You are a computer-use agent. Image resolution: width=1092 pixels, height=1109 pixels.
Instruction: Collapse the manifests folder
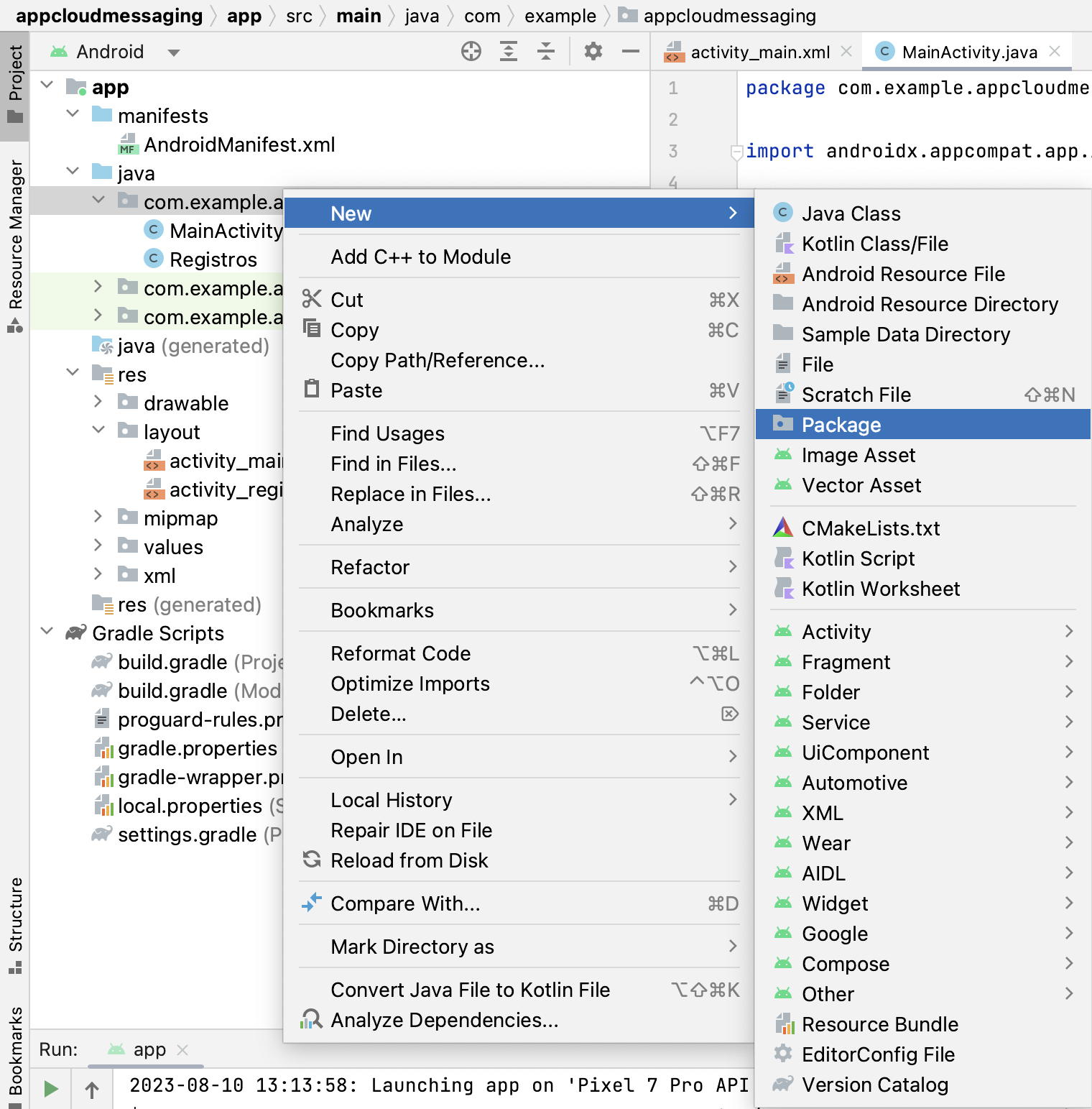click(73, 114)
